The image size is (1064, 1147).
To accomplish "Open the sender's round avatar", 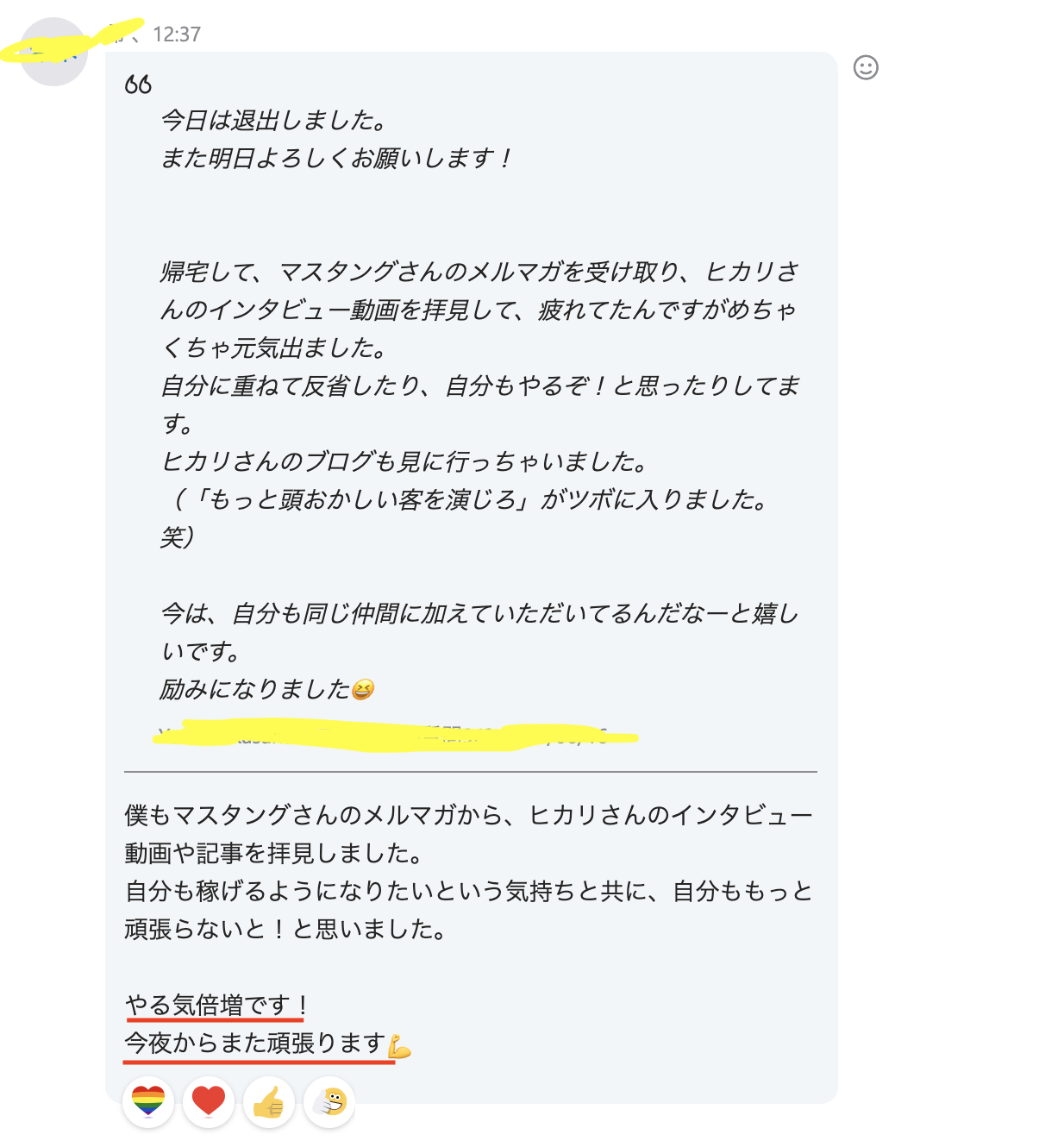I will 53,52.
